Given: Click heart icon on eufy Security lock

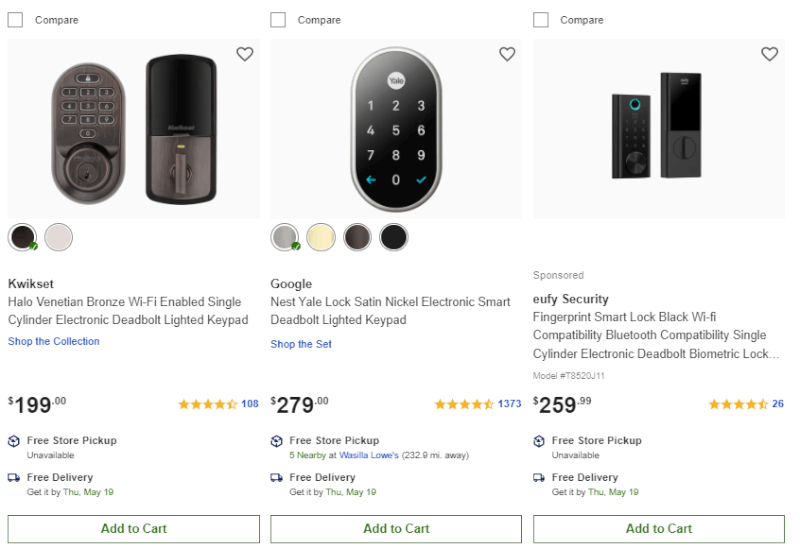Looking at the screenshot, I should coord(769,54).
